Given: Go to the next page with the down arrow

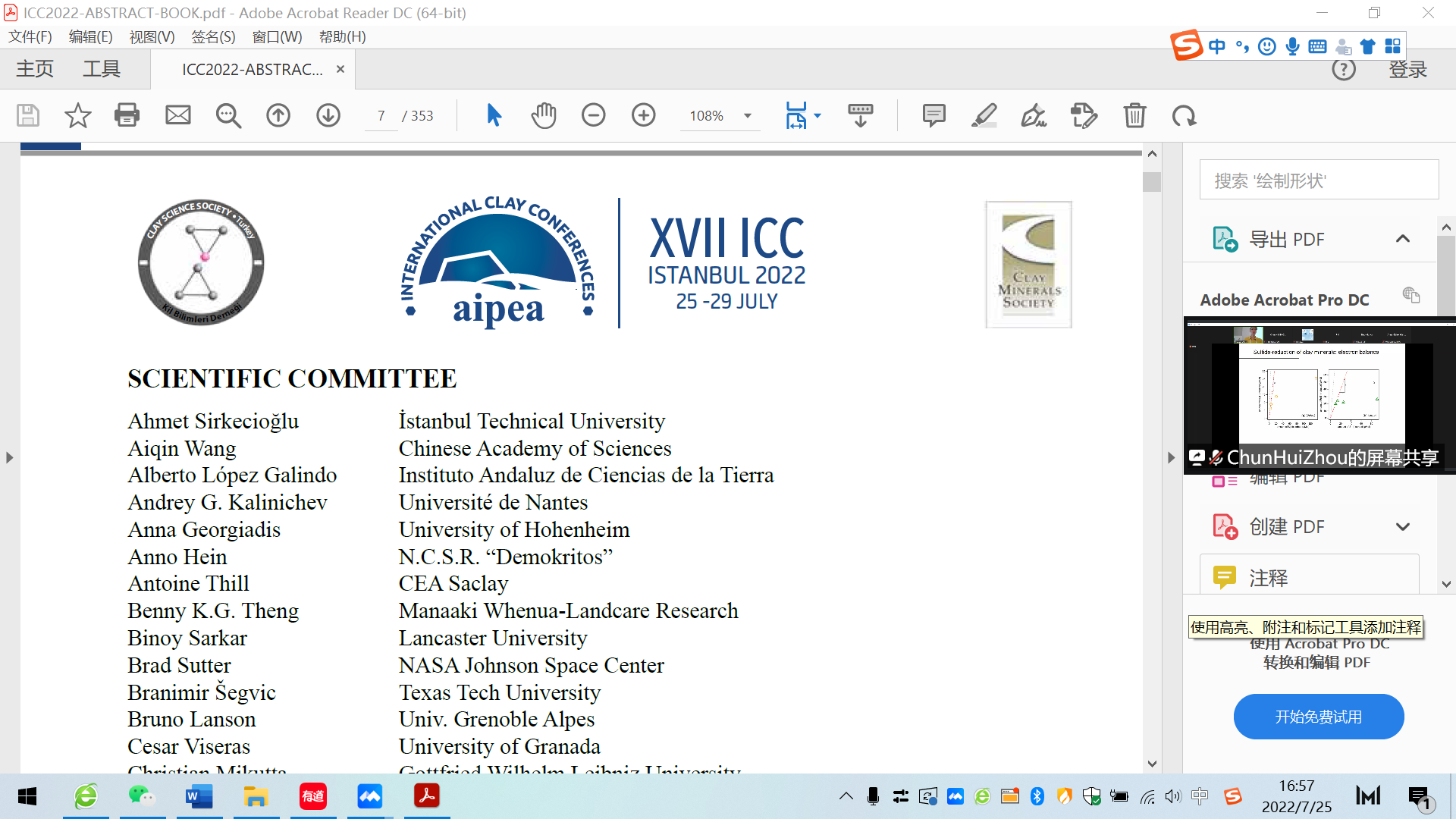Looking at the screenshot, I should [328, 115].
